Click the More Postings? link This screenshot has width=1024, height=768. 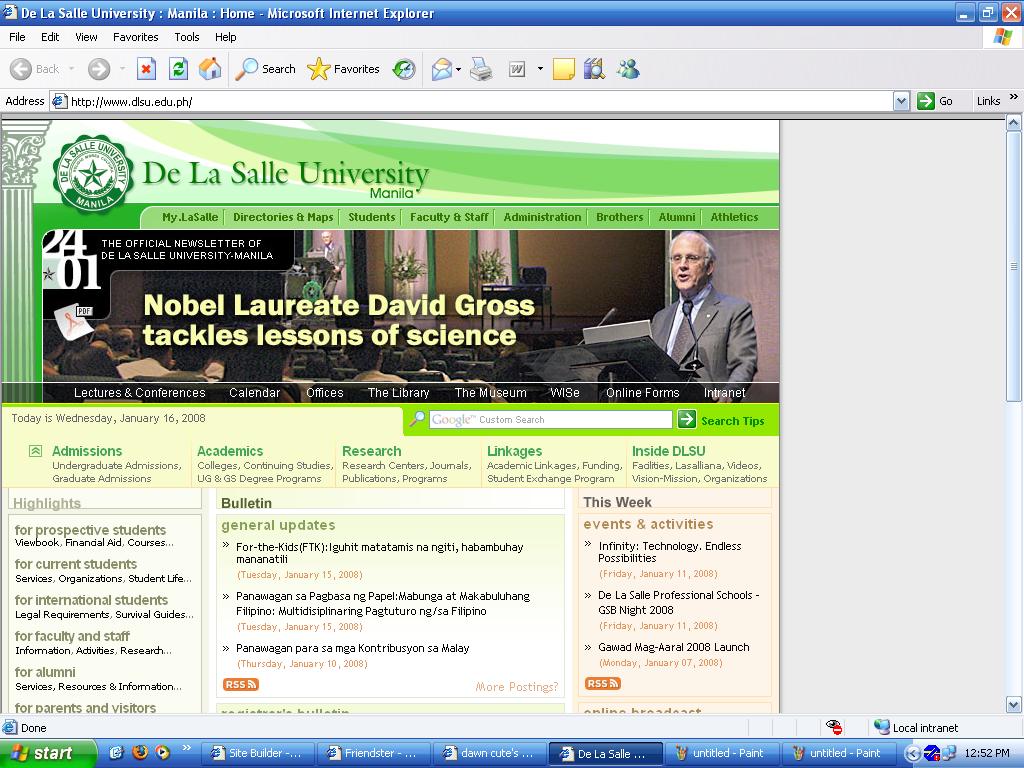pyautogui.click(x=517, y=686)
